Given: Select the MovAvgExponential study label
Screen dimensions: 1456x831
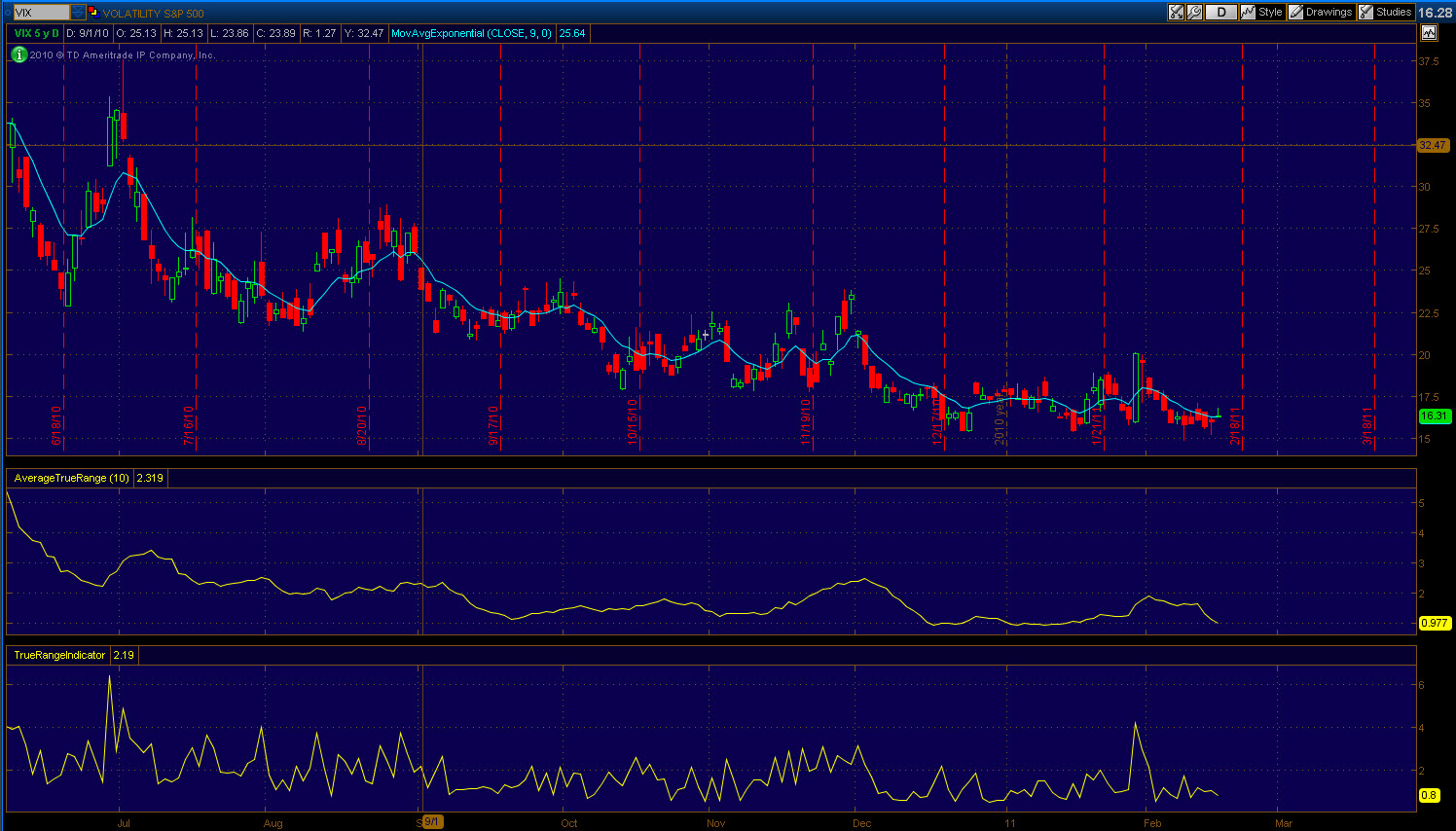Looking at the screenshot, I should (471, 33).
